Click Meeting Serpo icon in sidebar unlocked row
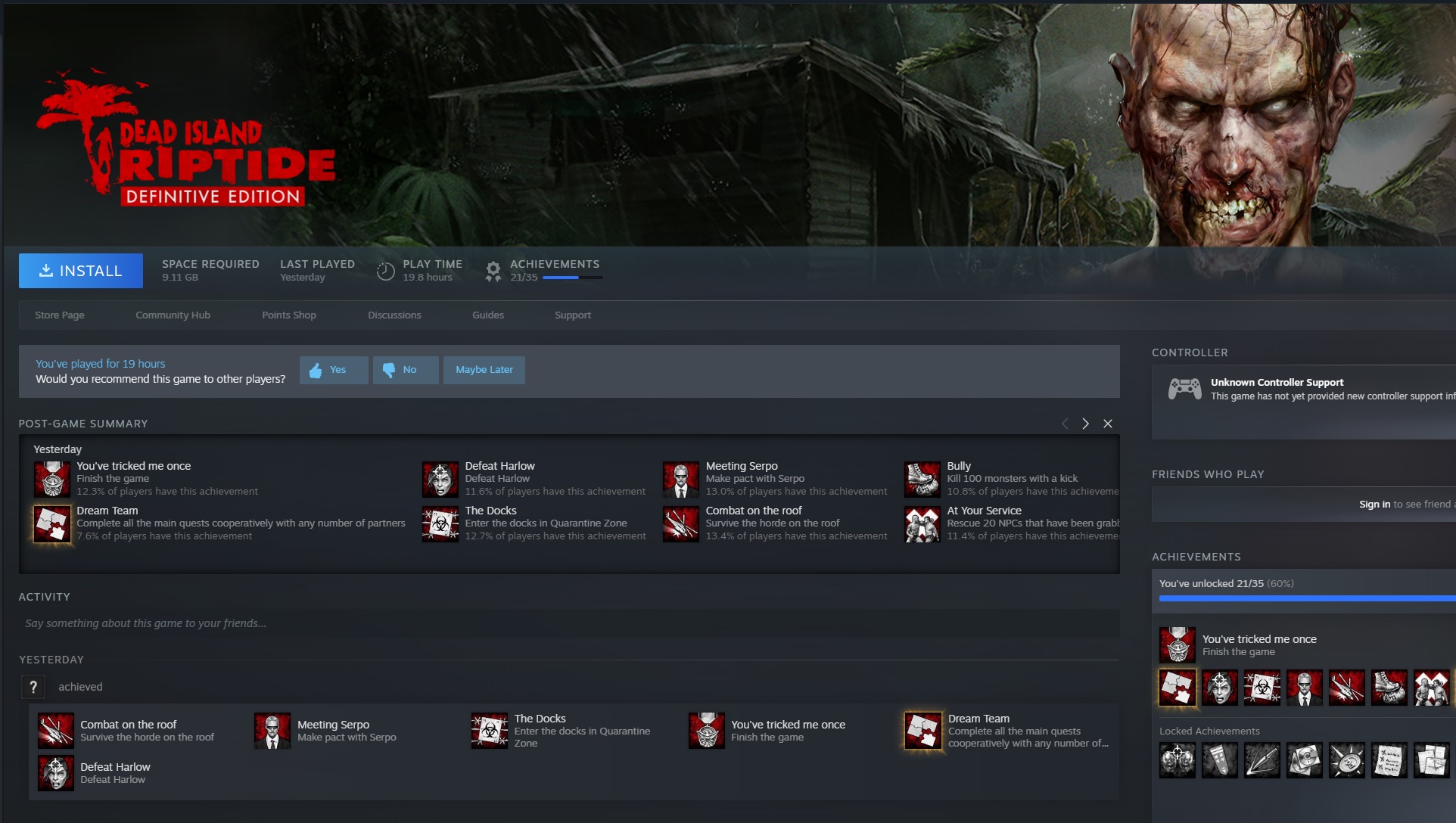This screenshot has width=1456, height=823. [x=1305, y=688]
